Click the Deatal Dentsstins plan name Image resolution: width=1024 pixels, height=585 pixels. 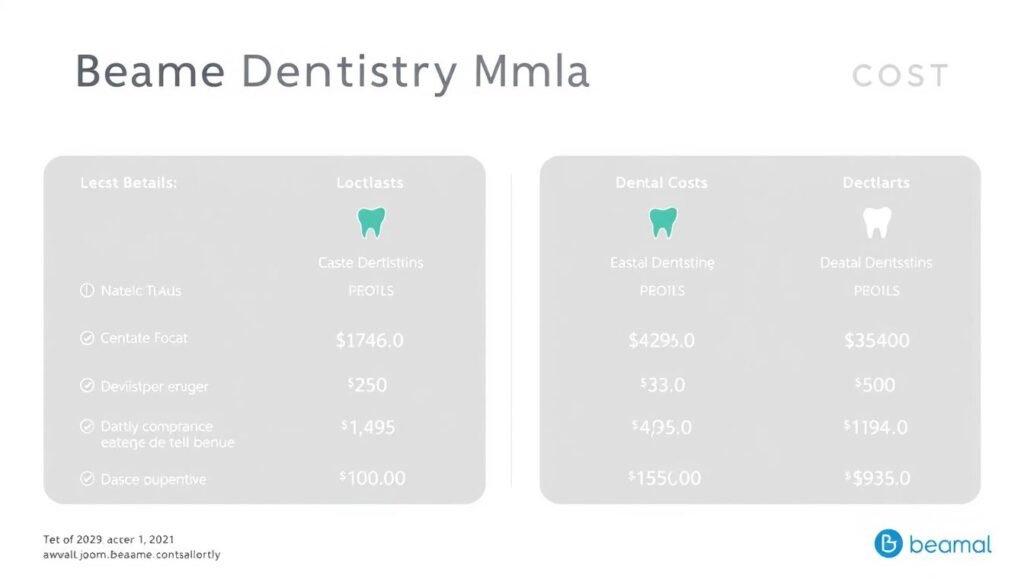tap(876, 262)
